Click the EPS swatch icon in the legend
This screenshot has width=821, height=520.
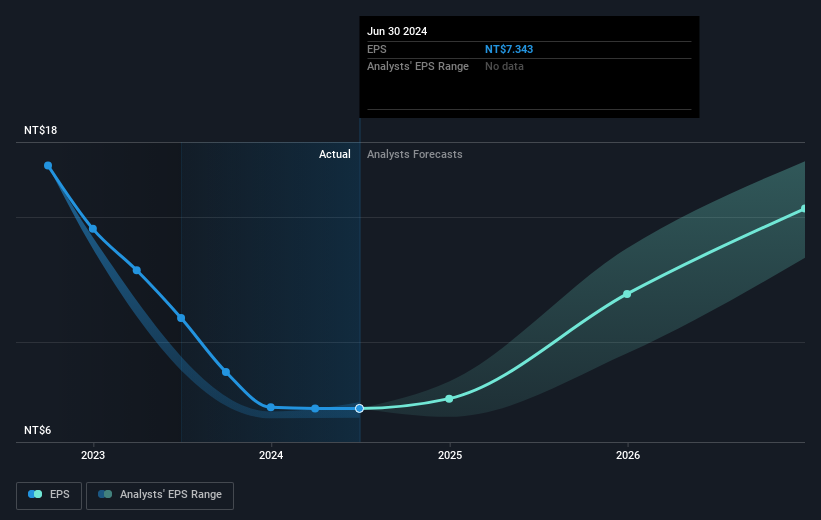coord(35,494)
